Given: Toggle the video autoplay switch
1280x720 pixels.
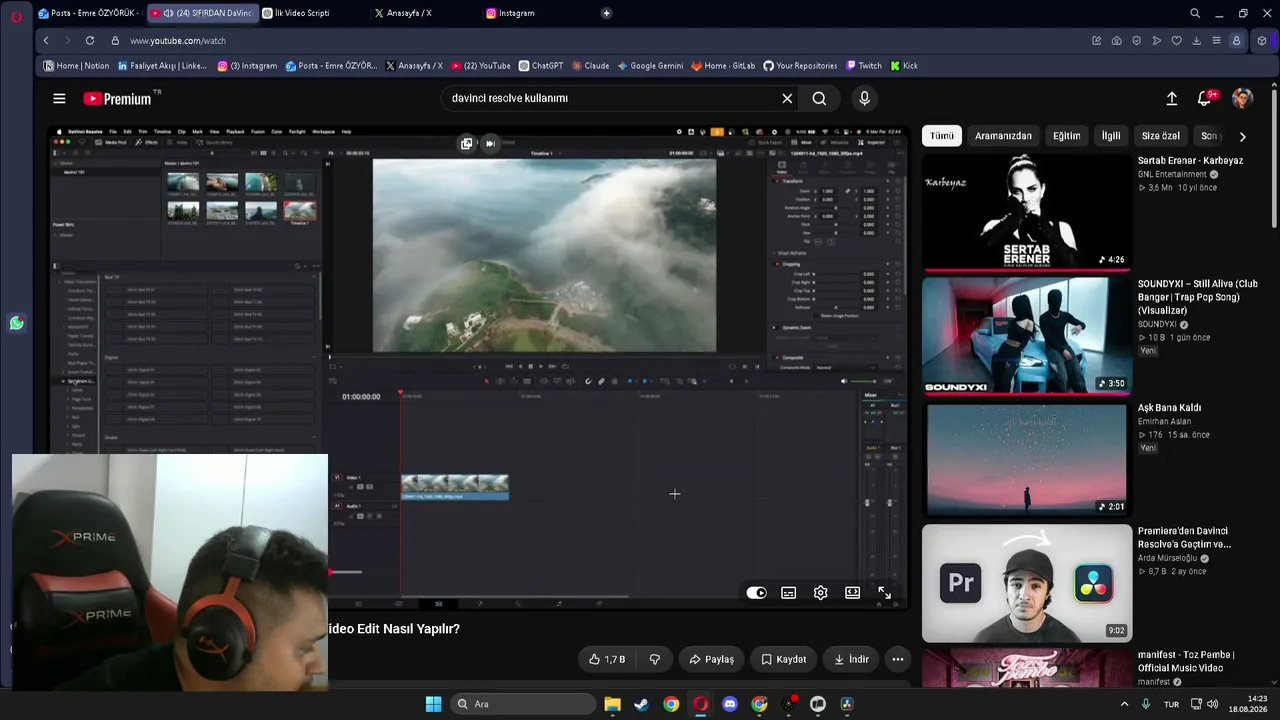Looking at the screenshot, I should [757, 593].
